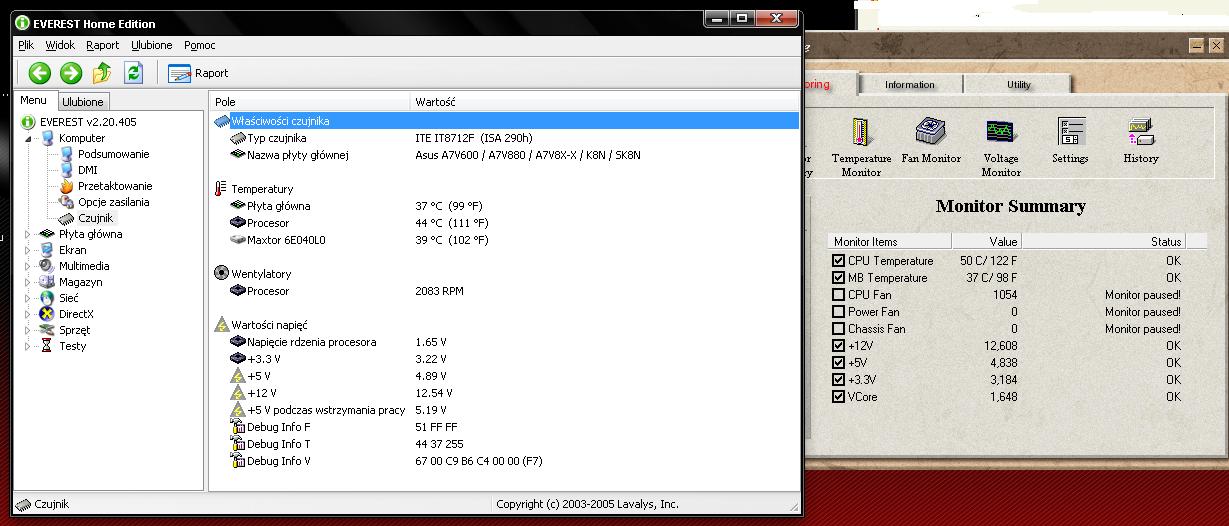This screenshot has height=526, width=1229.
Task: Open Voltage Monitor icon in monitoring window
Action: coord(1001,147)
